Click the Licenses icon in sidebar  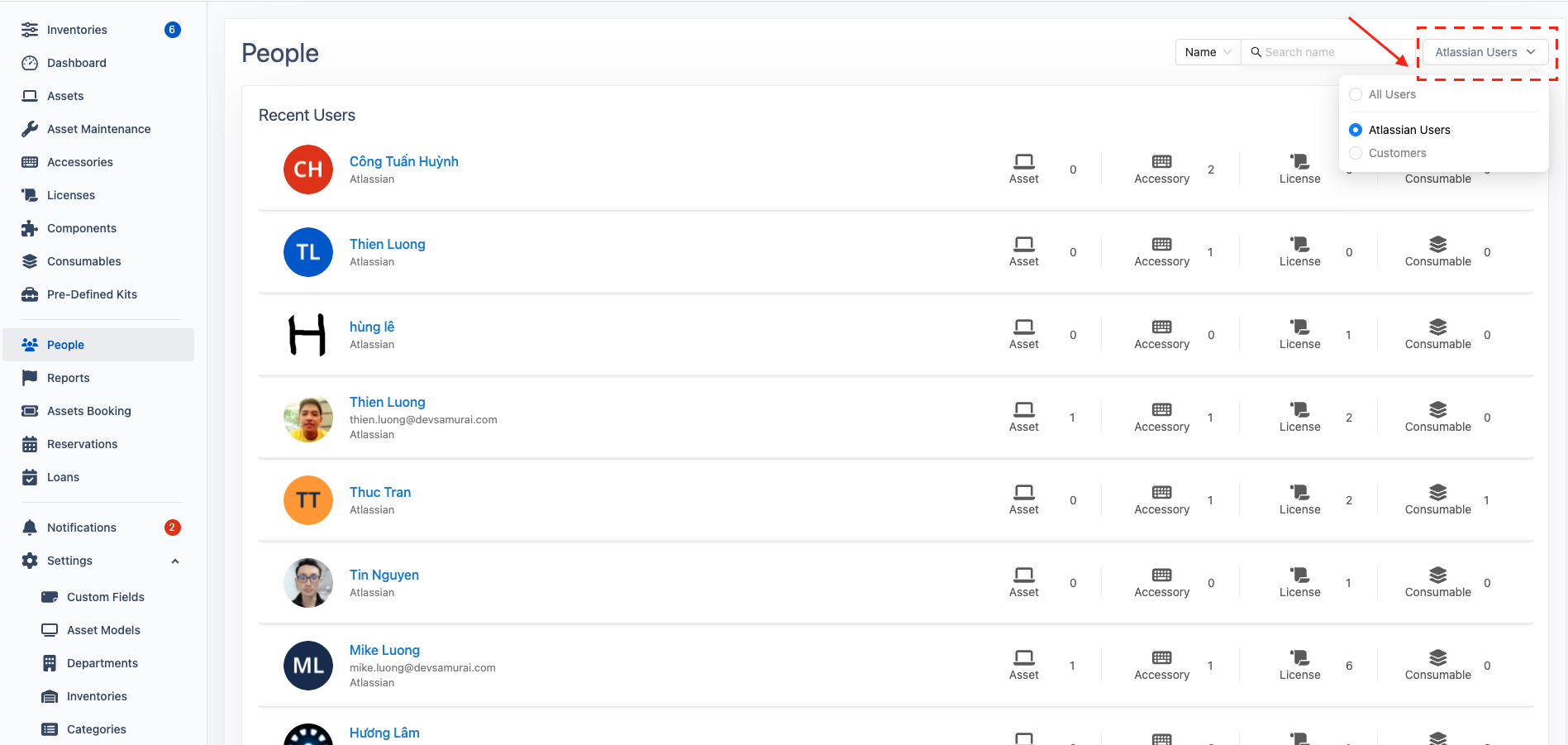(30, 195)
